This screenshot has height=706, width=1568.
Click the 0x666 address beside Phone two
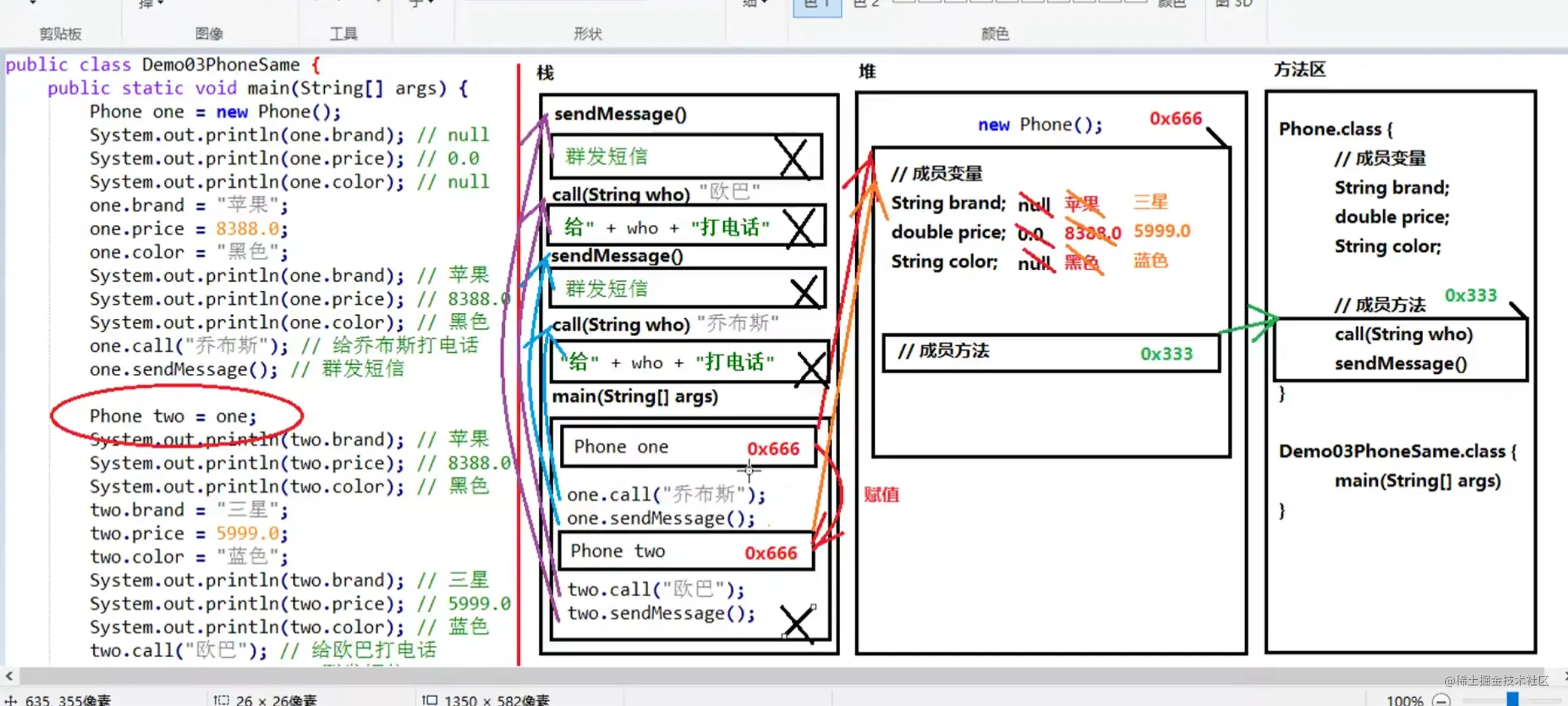coord(771,553)
